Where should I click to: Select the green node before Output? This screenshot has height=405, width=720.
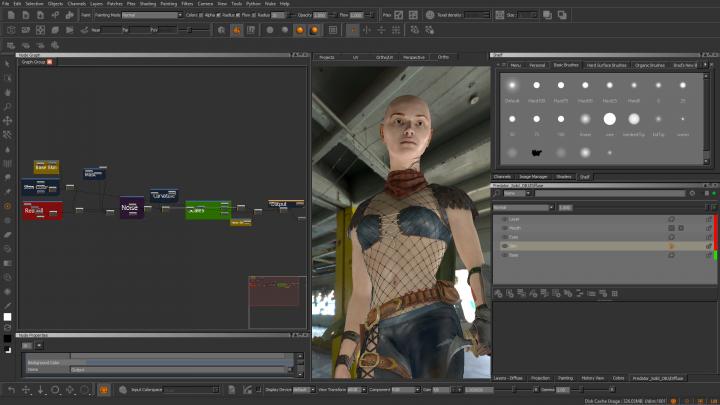(208, 210)
